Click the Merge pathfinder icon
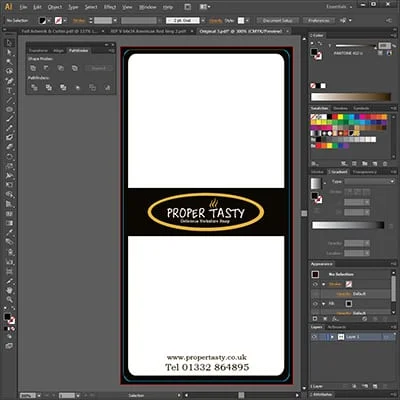Screen dimensions: 400x400 (x=63, y=87)
